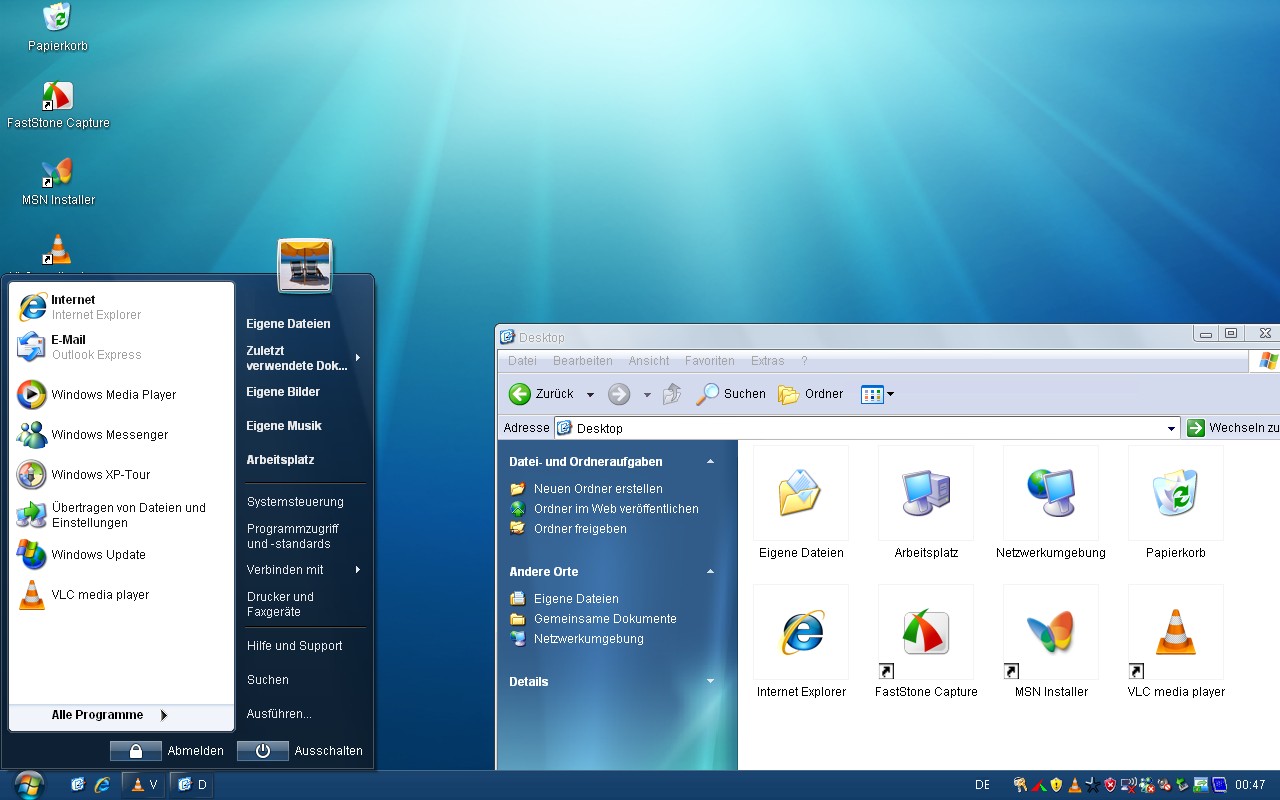Open Datei menu in Desktop window
The width and height of the screenshot is (1280, 800).
(x=522, y=361)
